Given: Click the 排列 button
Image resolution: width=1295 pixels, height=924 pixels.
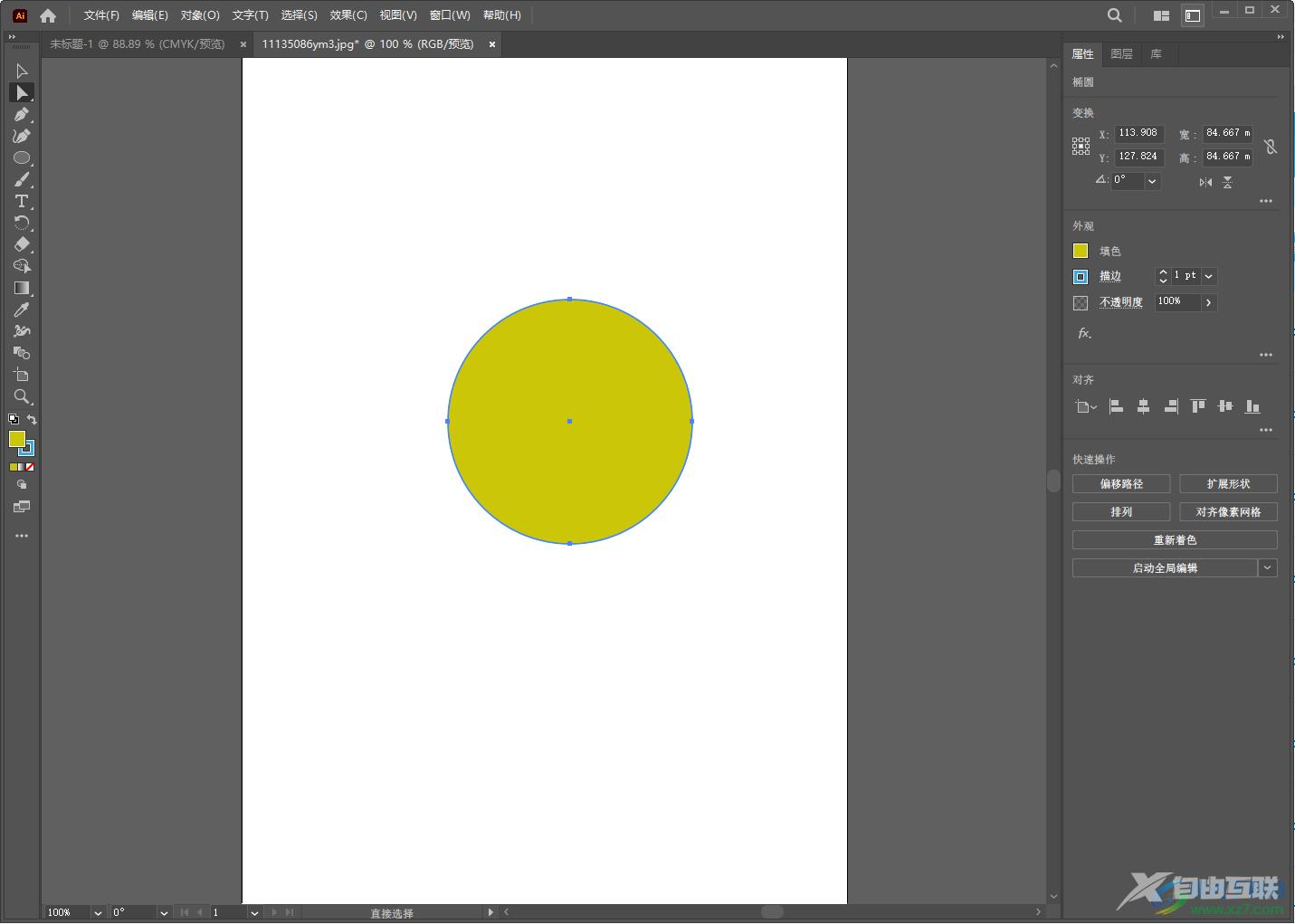Looking at the screenshot, I should coord(1121,512).
